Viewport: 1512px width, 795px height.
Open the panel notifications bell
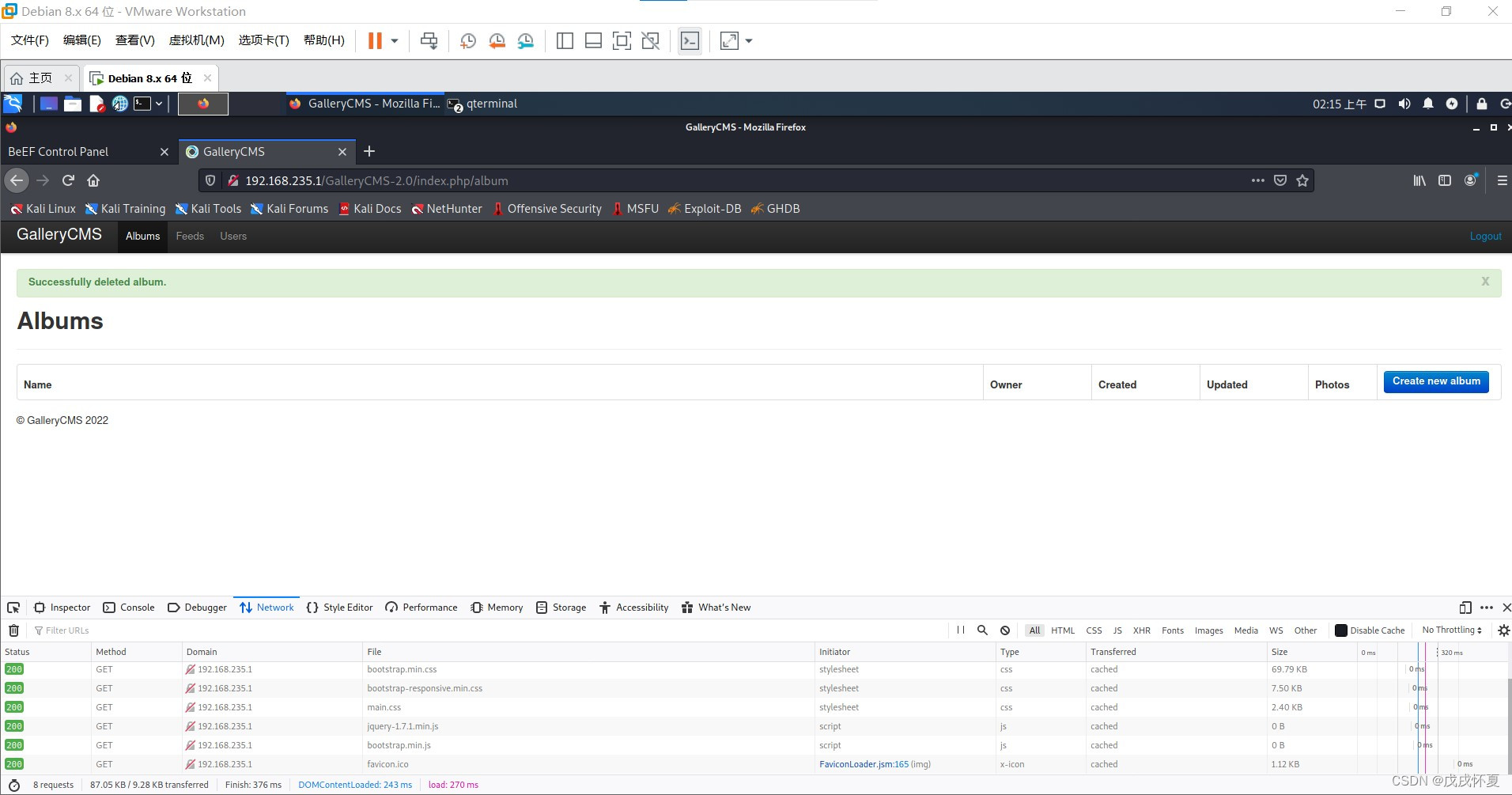coord(1428,104)
